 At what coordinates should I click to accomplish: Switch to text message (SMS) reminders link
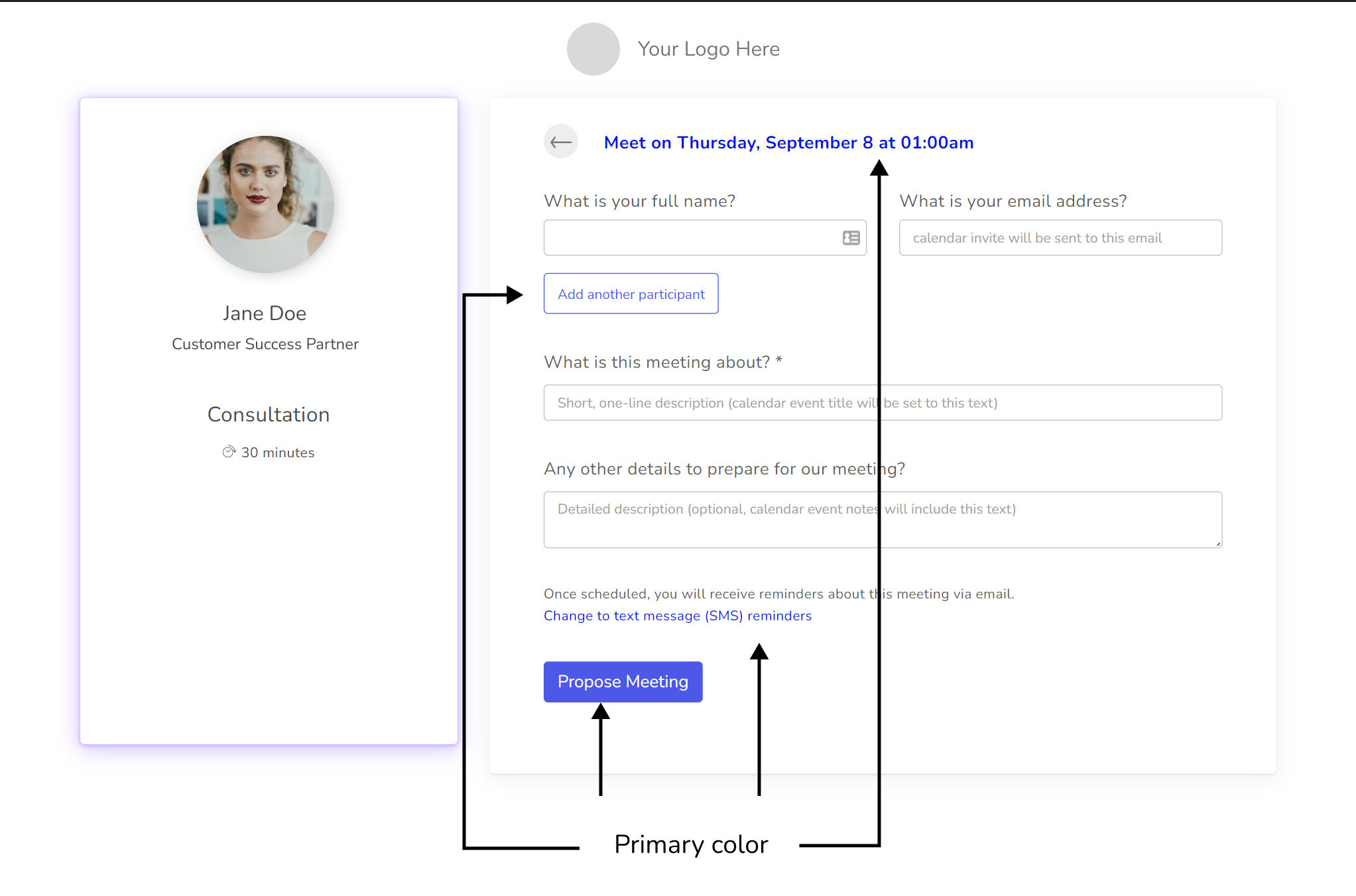677,616
